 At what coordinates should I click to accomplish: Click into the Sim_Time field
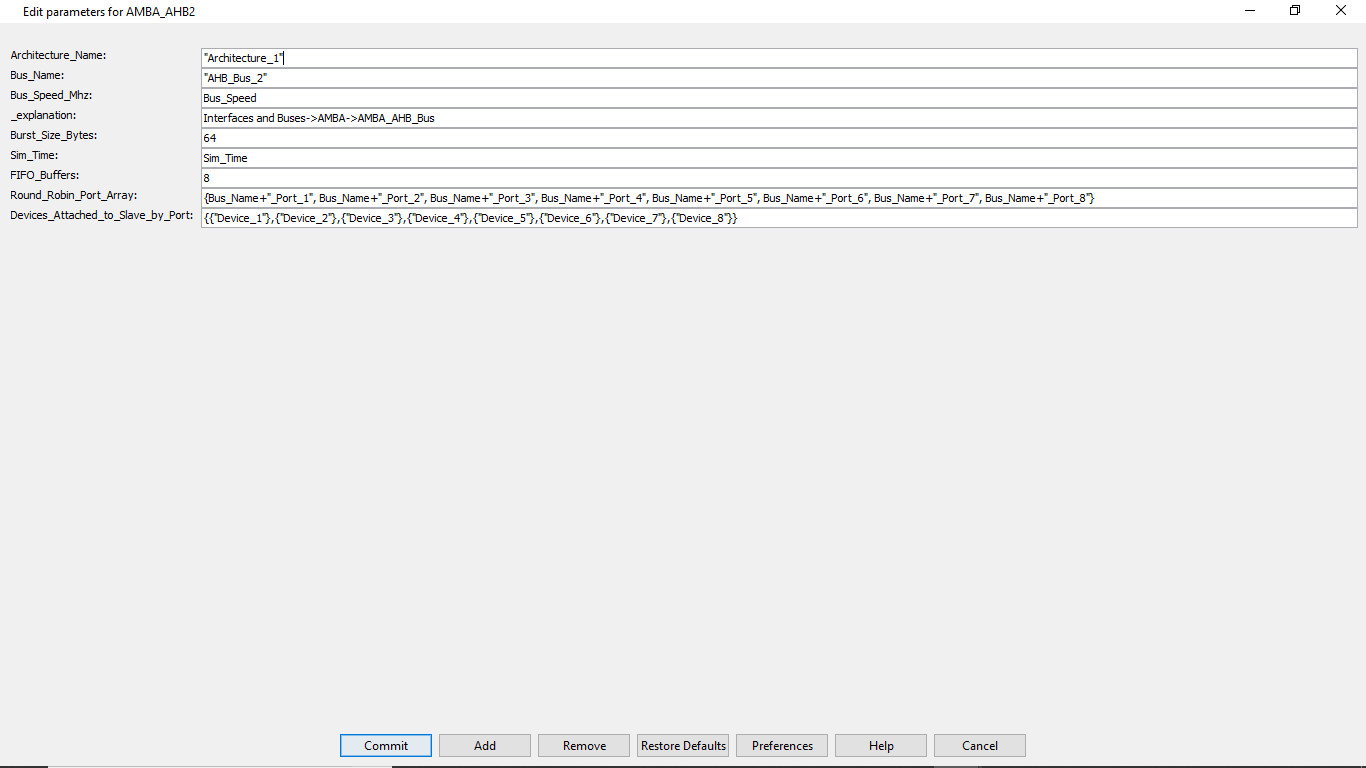(x=778, y=158)
